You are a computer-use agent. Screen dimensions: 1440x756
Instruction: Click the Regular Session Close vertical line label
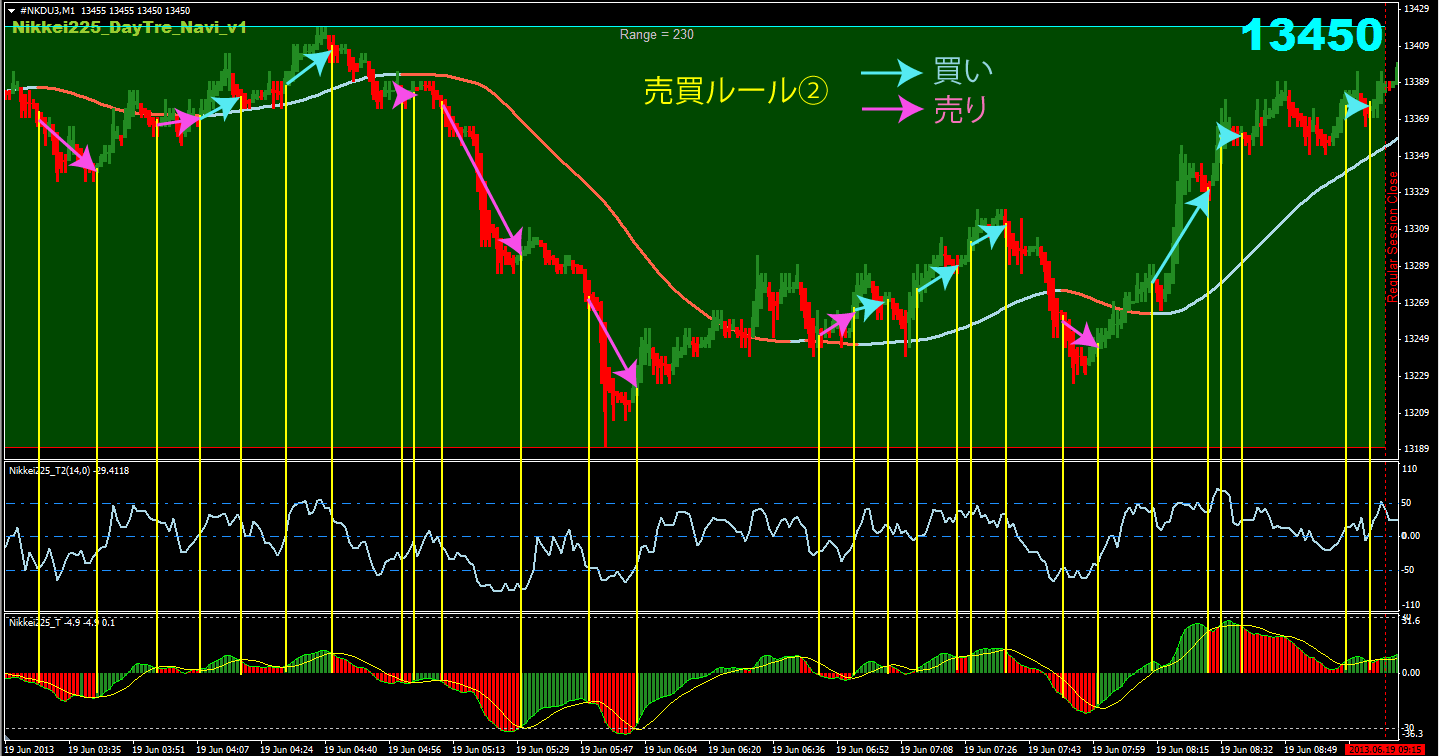coord(1391,236)
